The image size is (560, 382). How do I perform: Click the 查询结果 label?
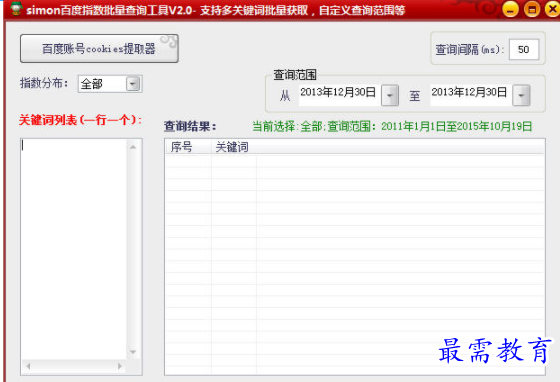coord(190,126)
